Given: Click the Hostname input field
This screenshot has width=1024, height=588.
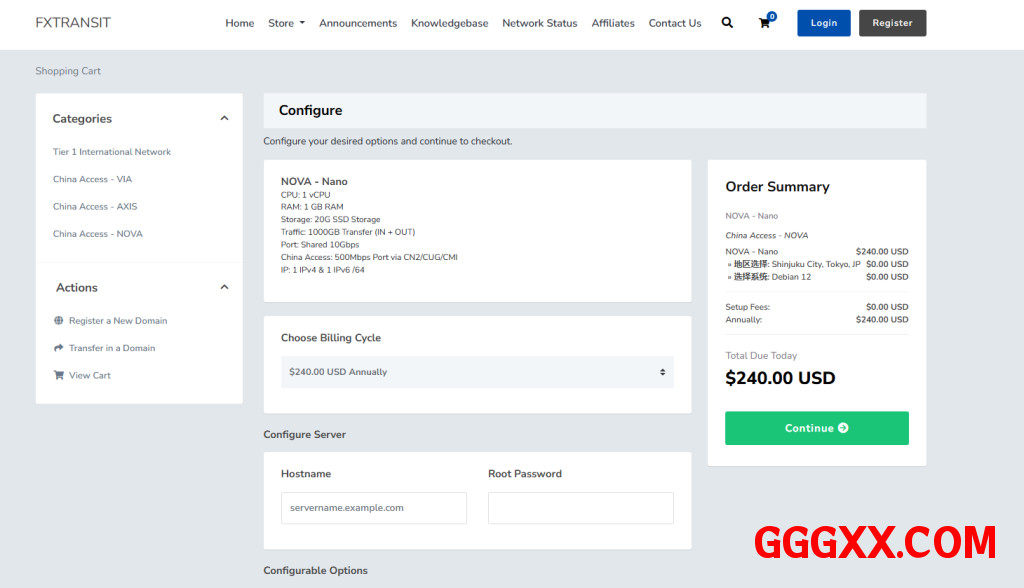Looking at the screenshot, I should tap(373, 508).
